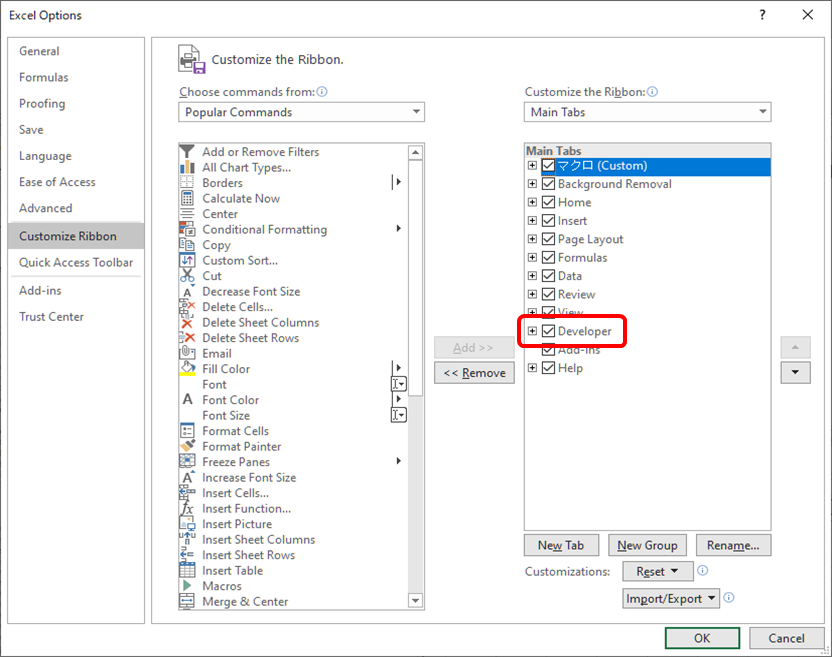This screenshot has width=832, height=657.
Task: Click the Center alignment icon
Action: click(187, 214)
